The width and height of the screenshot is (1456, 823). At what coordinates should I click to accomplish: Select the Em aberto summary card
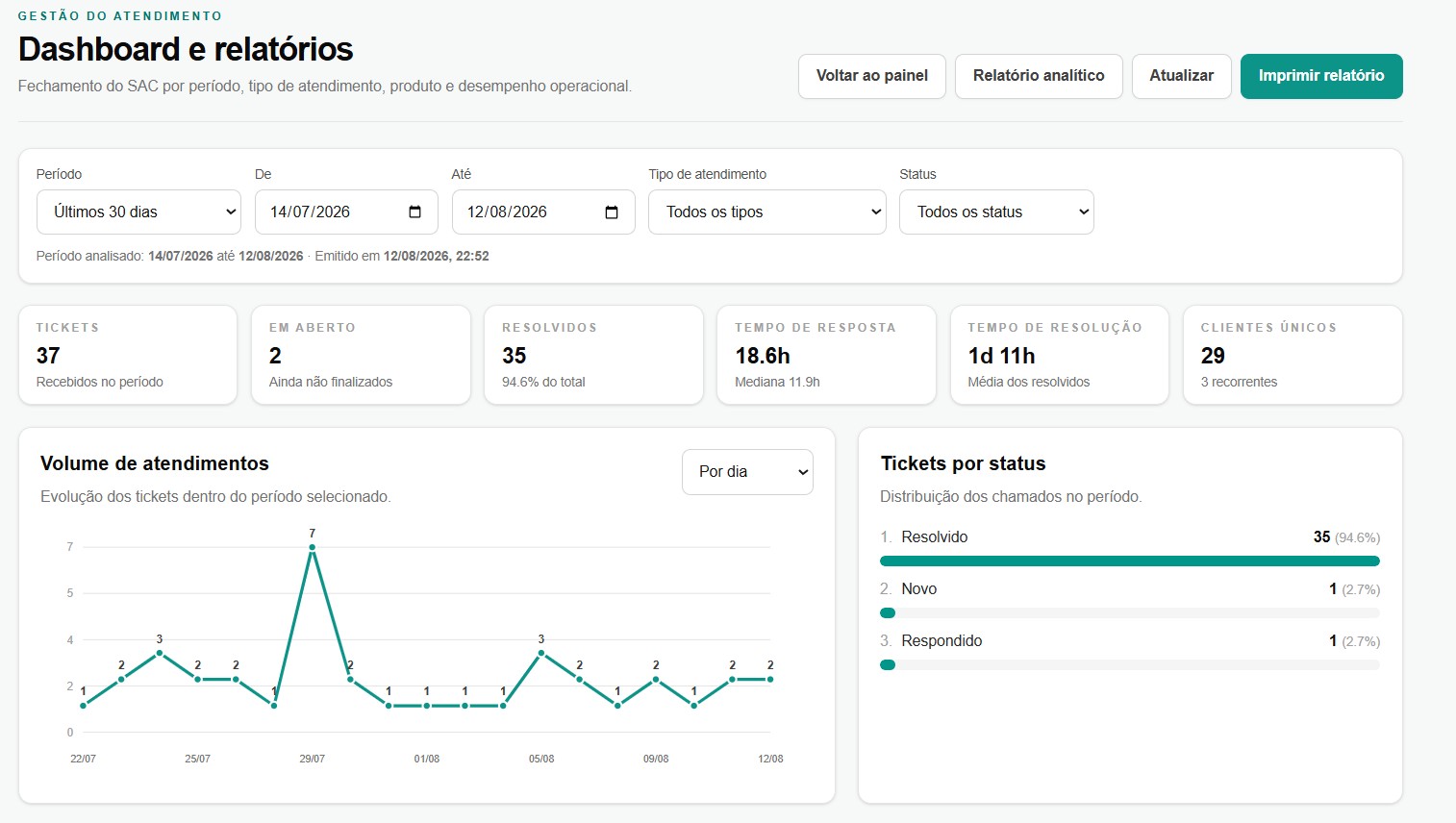tap(361, 355)
